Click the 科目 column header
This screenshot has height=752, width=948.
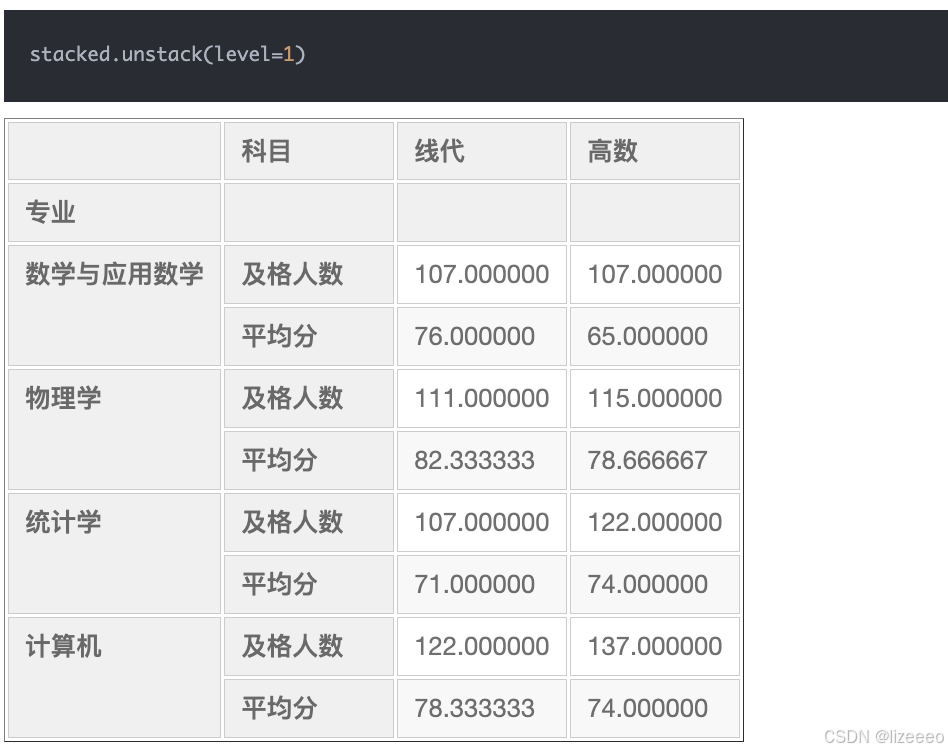click(x=265, y=151)
